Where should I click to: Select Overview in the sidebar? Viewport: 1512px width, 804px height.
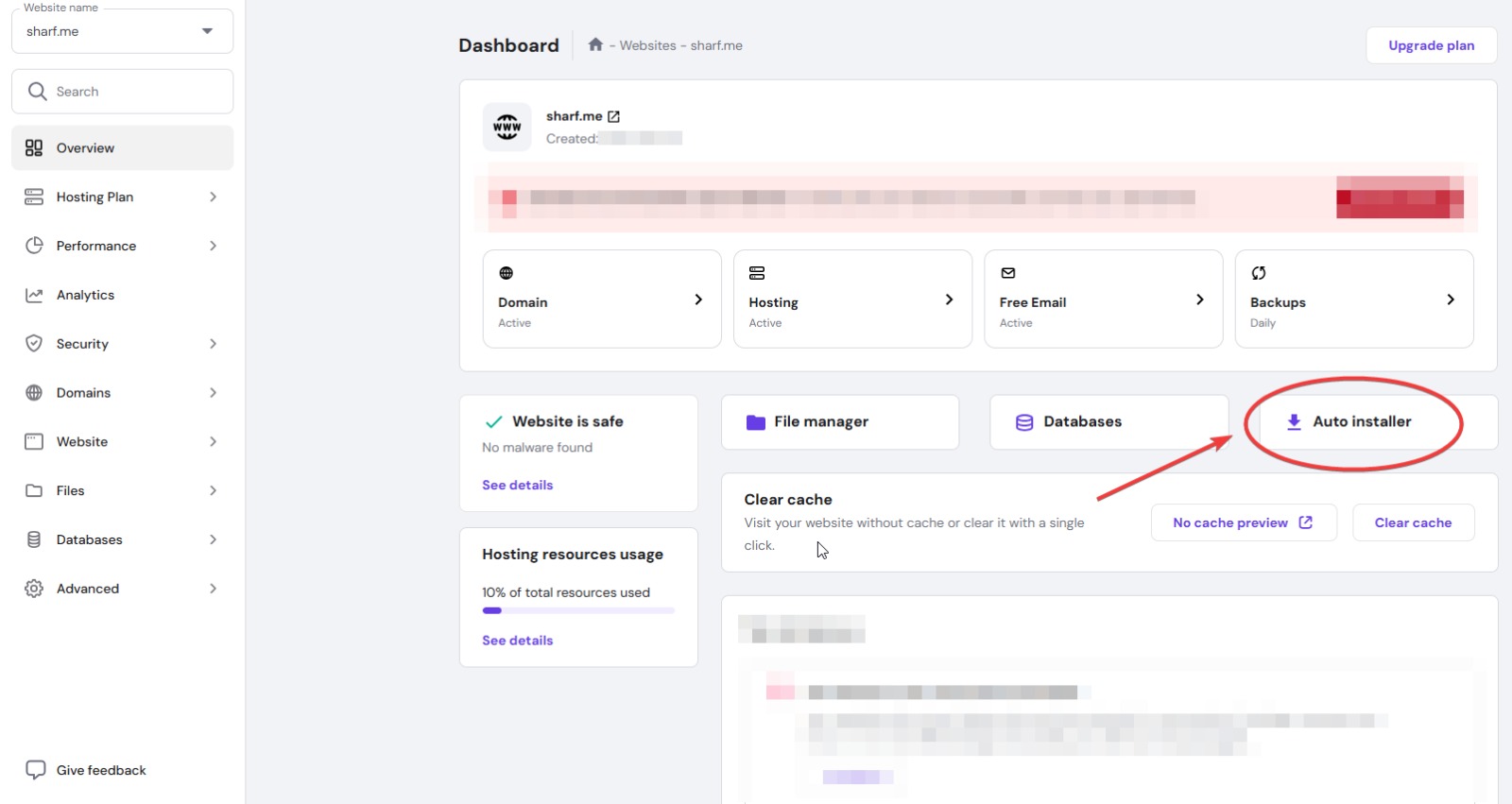(x=122, y=148)
